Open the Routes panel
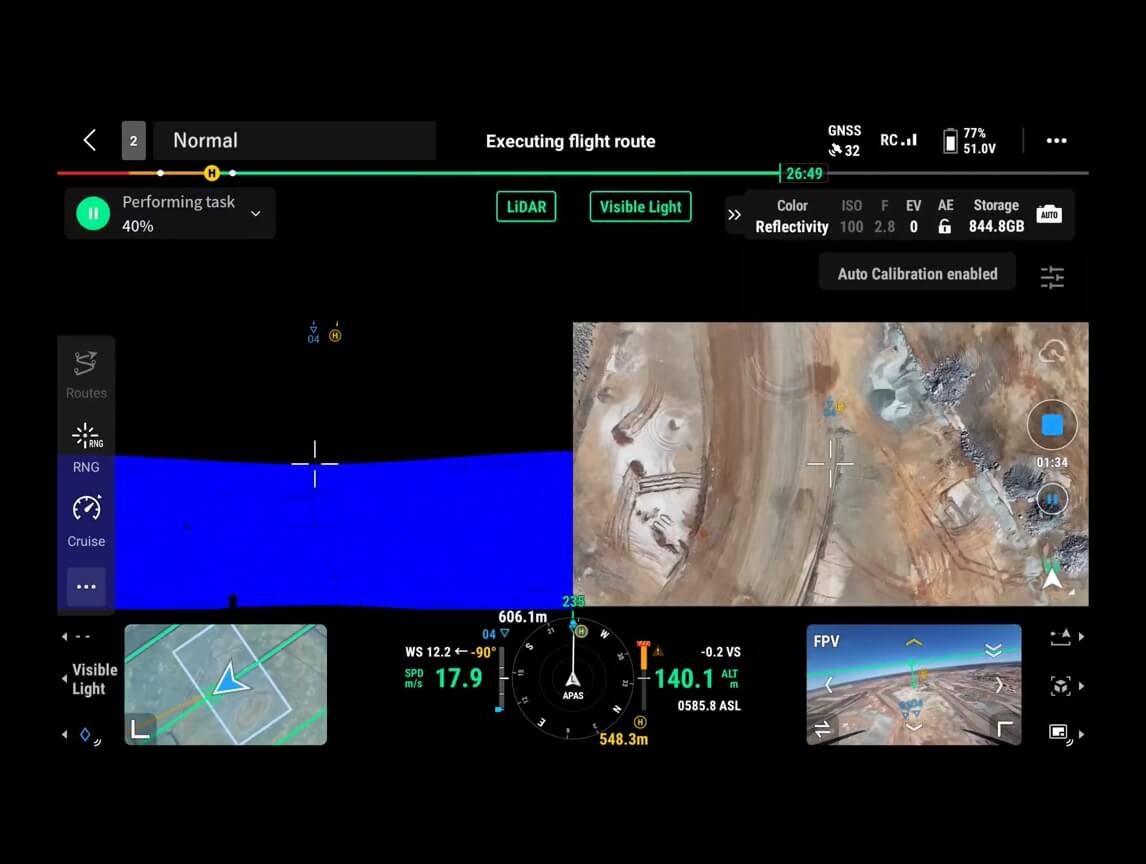Screen dimensions: 1146x864 tap(86, 374)
